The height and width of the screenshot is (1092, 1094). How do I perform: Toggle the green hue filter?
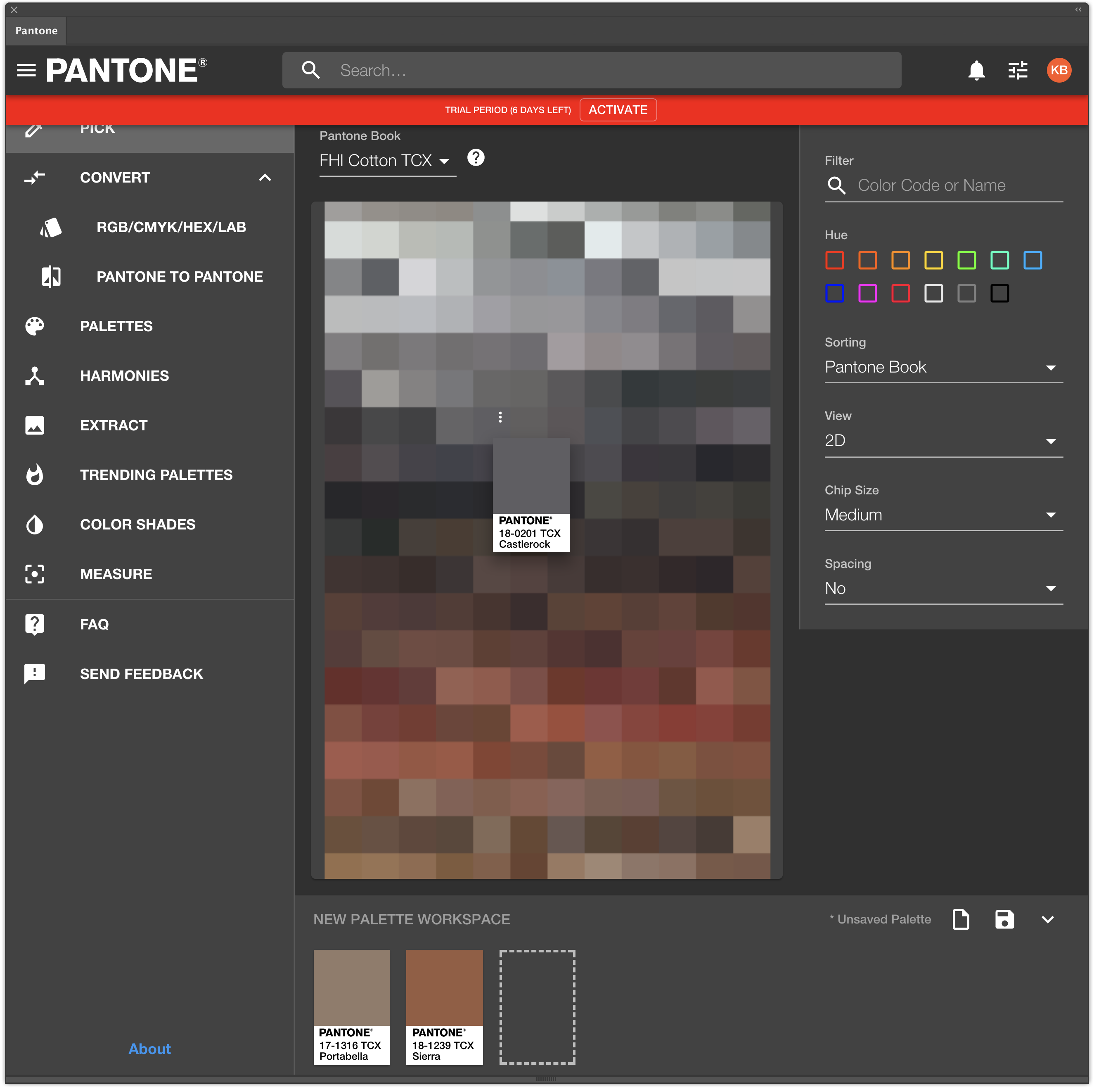click(966, 260)
